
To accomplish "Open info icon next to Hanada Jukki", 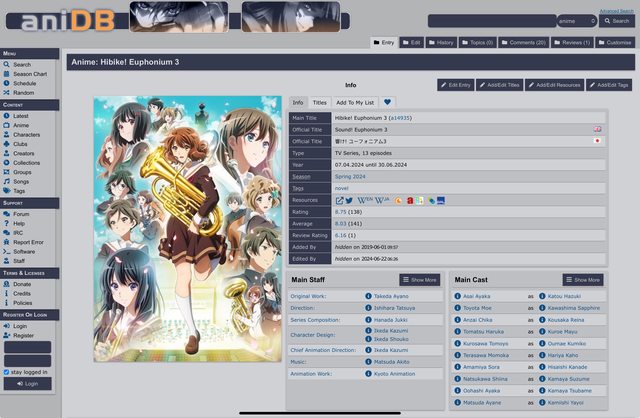I will tap(368, 320).
